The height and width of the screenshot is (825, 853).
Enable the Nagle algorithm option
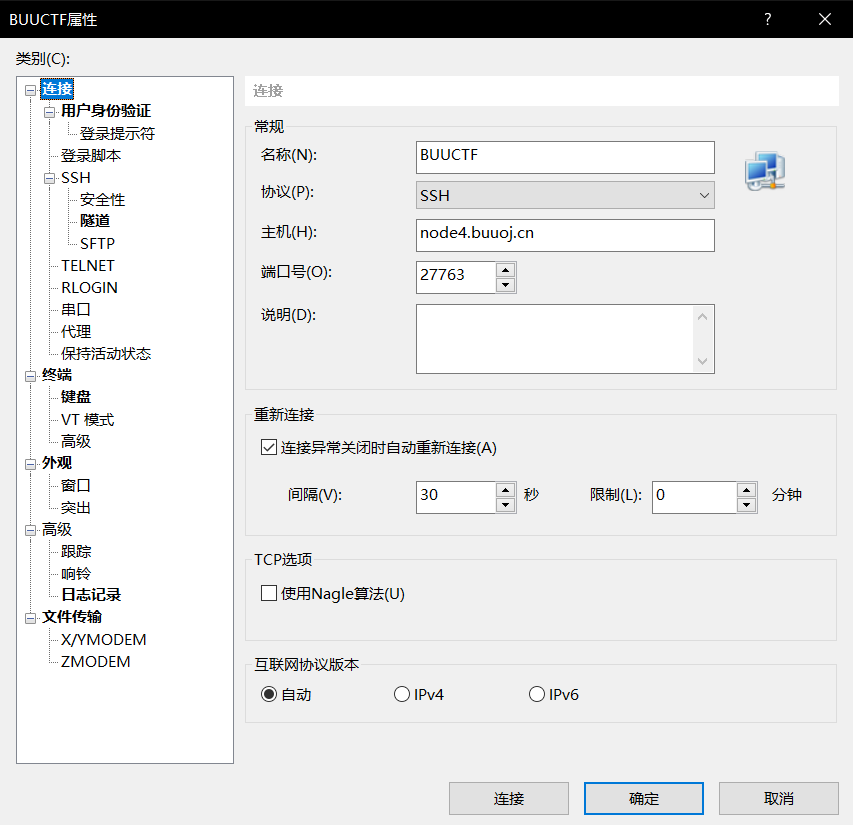coord(268,592)
